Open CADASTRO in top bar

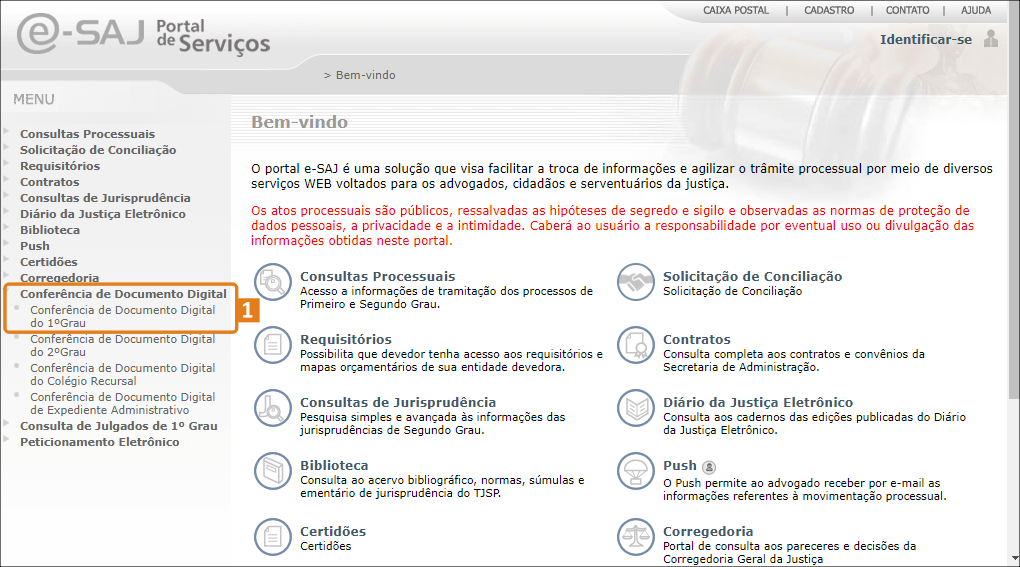click(829, 10)
